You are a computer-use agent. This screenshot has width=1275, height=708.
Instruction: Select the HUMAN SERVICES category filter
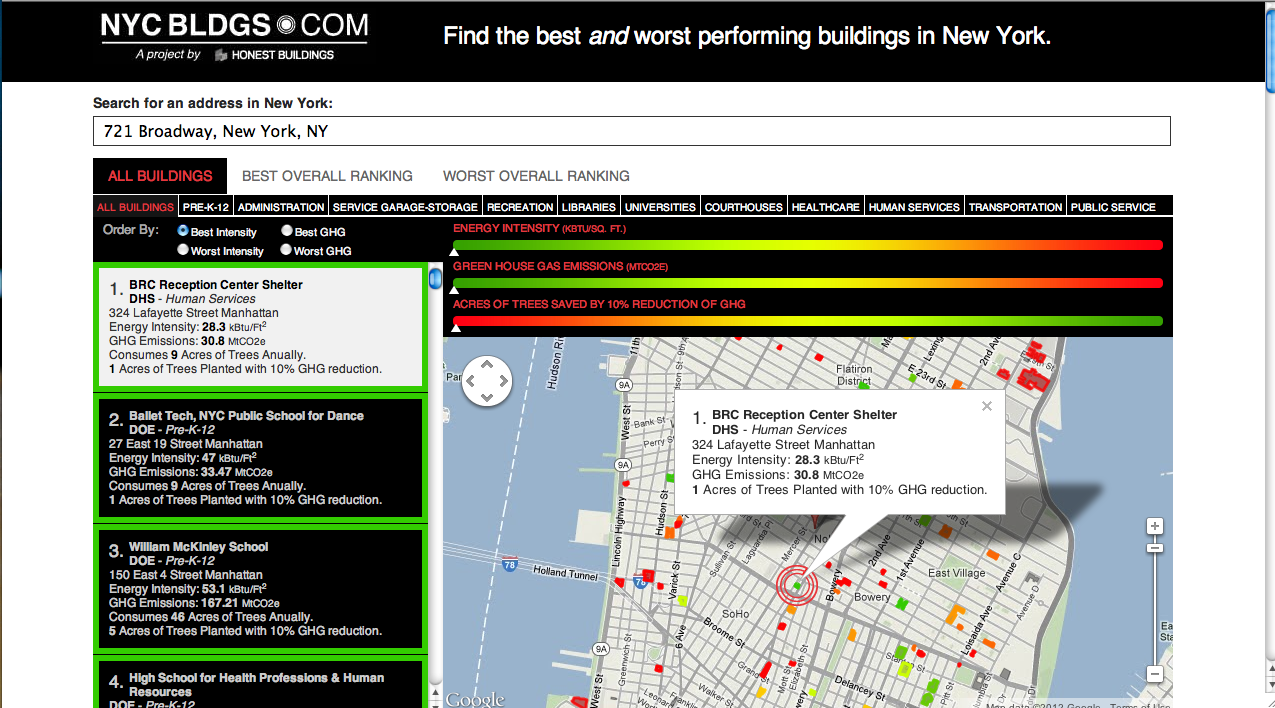tap(914, 207)
